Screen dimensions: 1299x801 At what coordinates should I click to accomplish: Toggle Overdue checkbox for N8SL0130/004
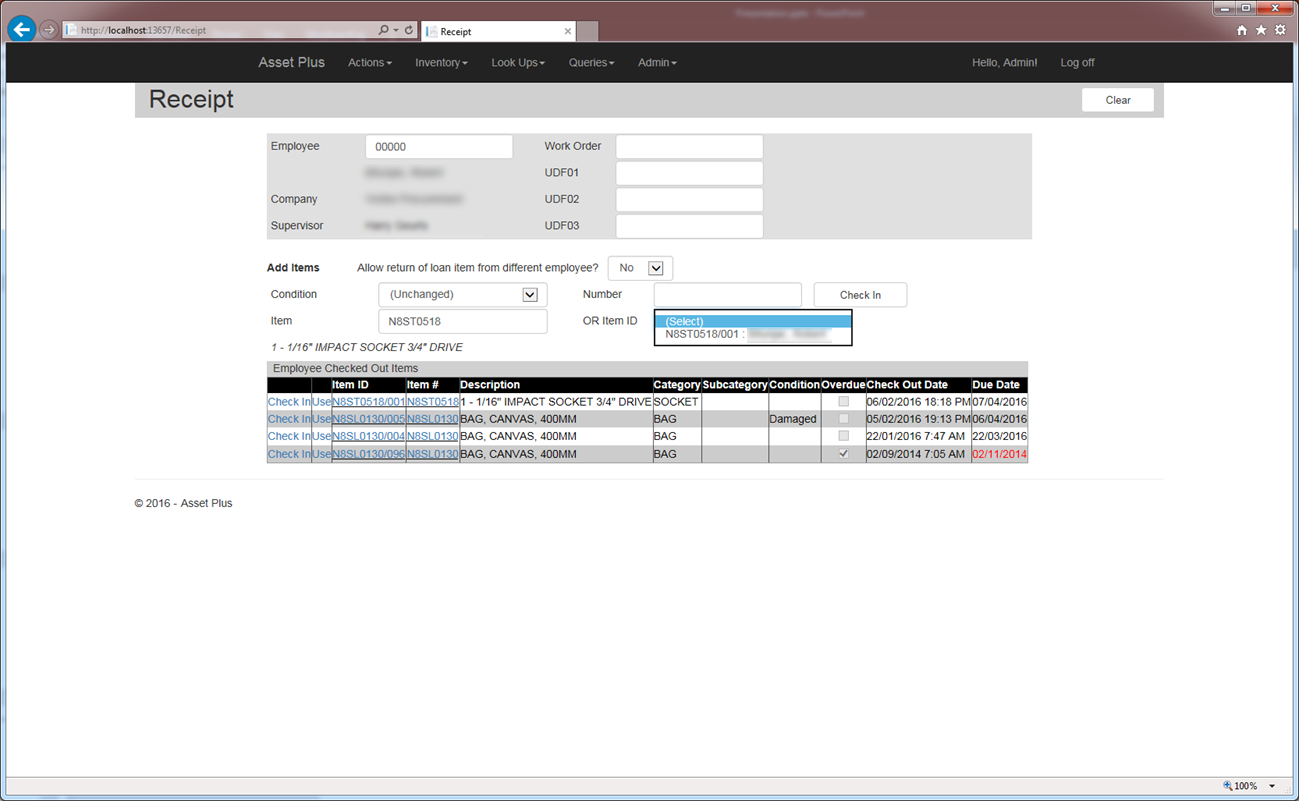tap(843, 436)
